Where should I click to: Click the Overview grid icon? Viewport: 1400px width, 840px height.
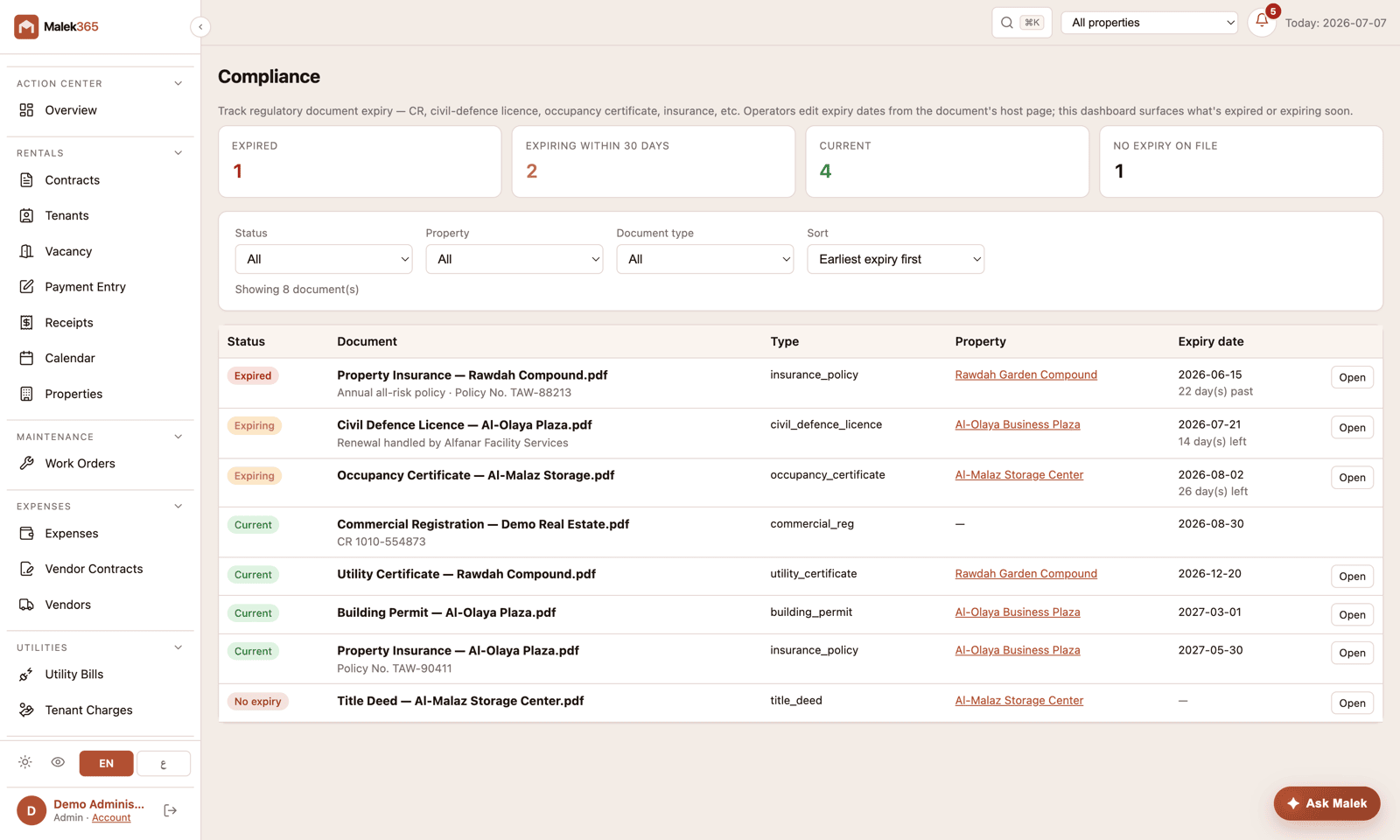tap(26, 110)
